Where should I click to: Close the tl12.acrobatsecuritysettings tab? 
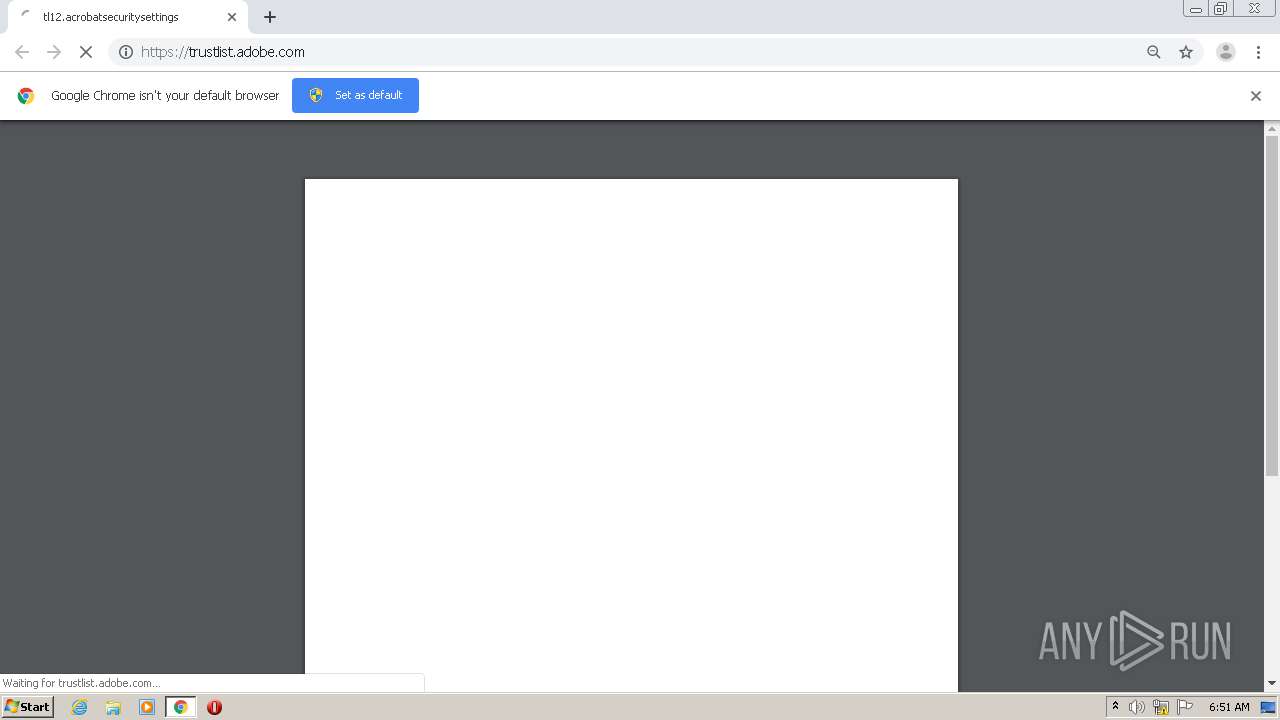[232, 17]
